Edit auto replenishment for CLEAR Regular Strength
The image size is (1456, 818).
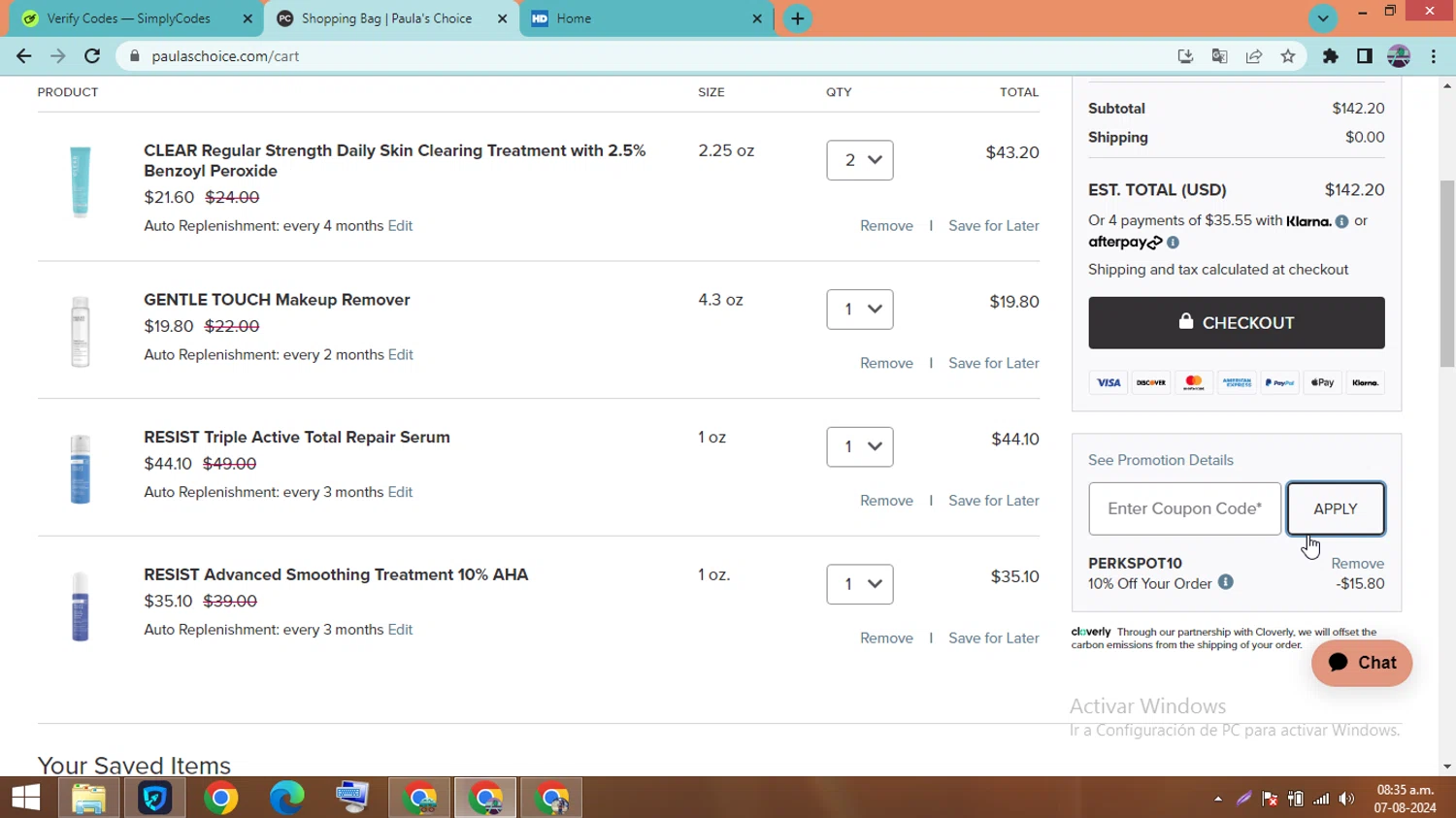tap(400, 225)
